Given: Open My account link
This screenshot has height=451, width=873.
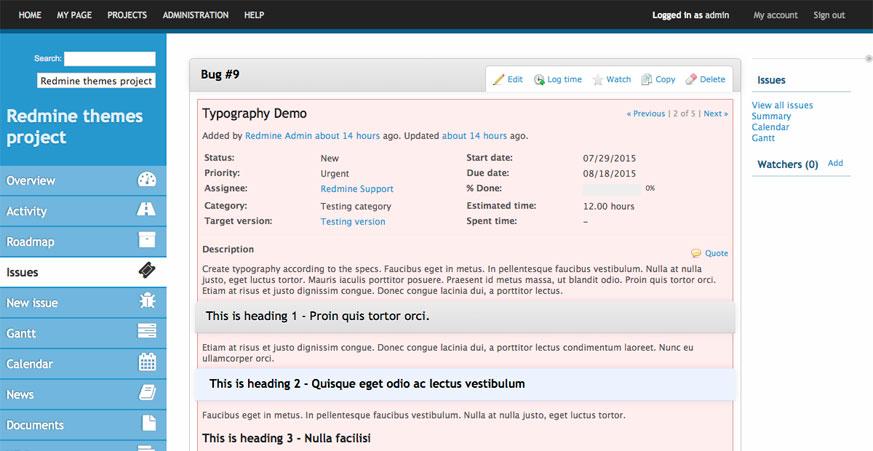Looking at the screenshot, I should coord(776,15).
